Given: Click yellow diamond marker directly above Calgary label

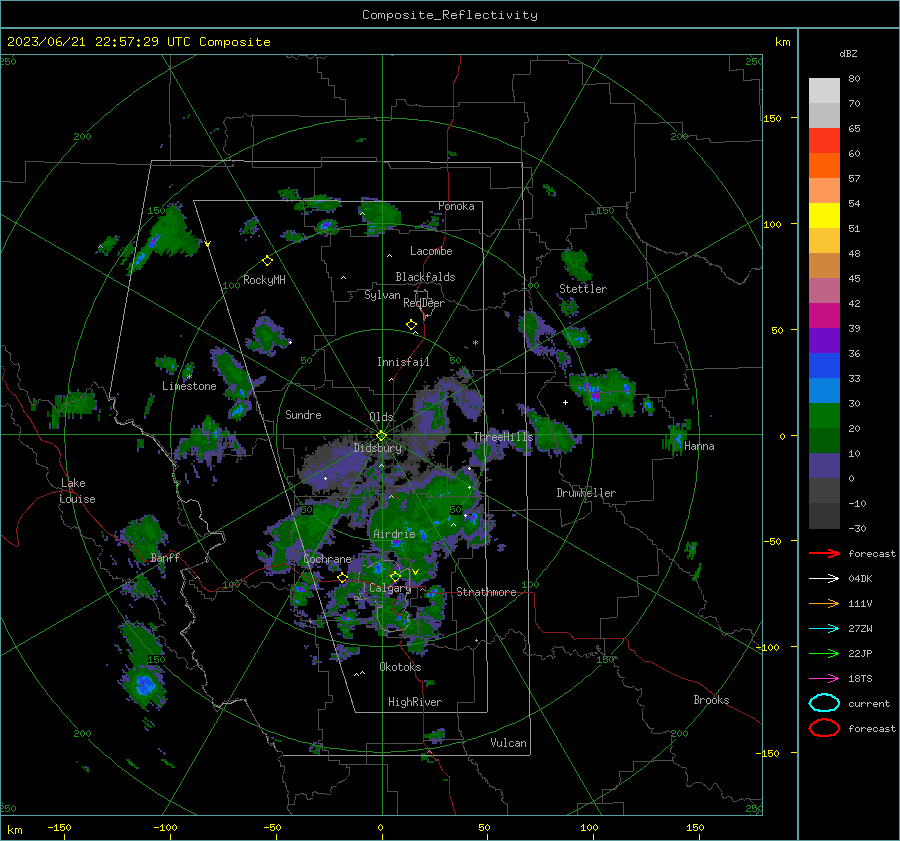Looking at the screenshot, I should point(395,576).
